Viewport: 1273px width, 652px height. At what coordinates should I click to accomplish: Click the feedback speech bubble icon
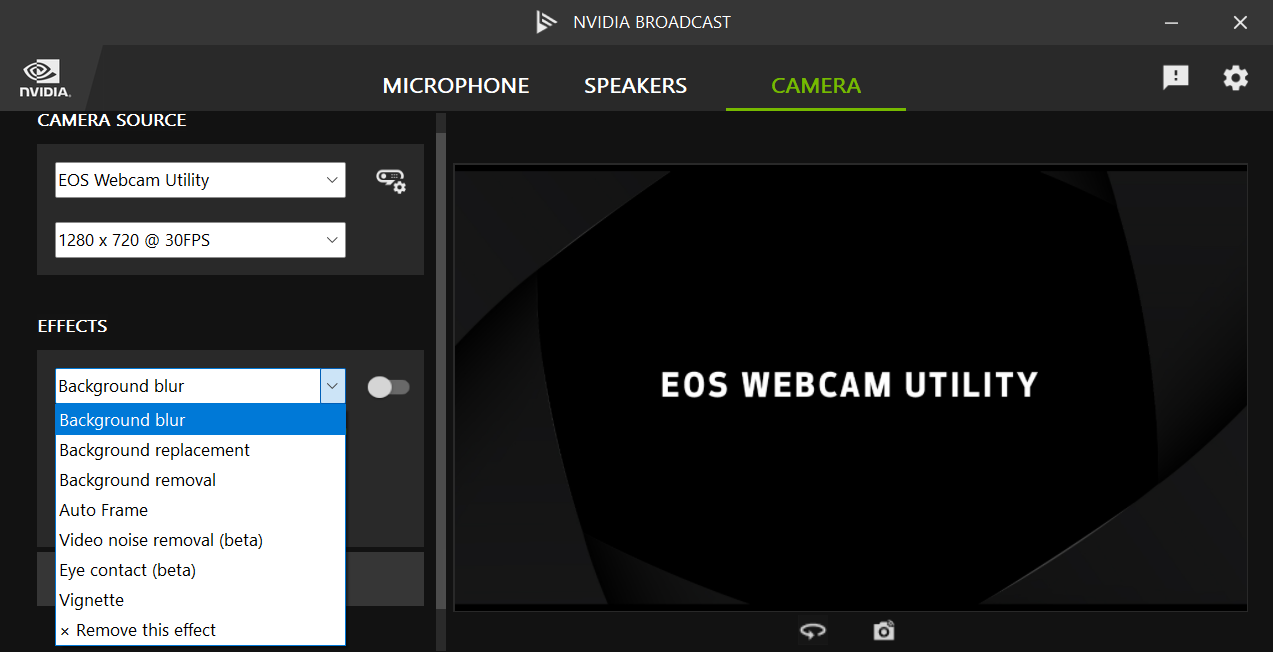click(x=1175, y=78)
